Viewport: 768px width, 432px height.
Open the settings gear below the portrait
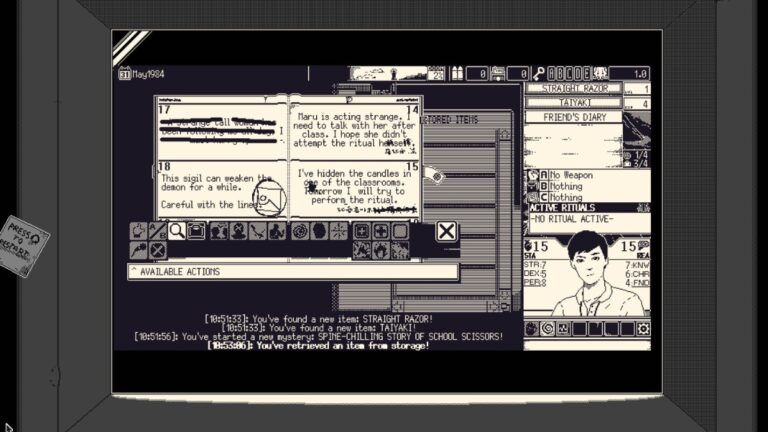coord(642,328)
